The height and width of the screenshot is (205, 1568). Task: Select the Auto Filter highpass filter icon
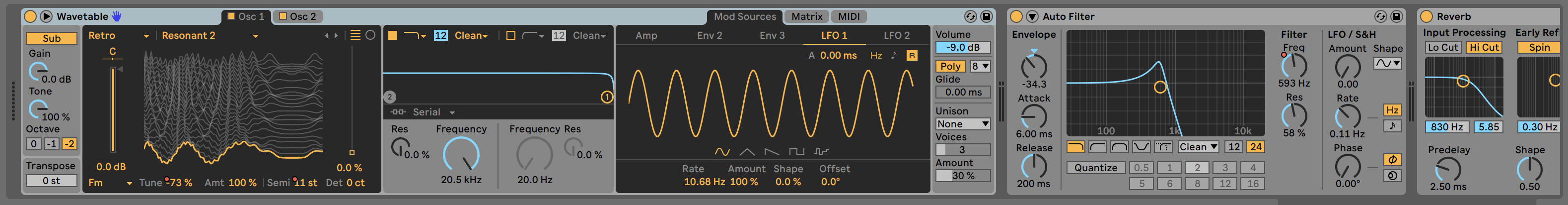(x=1097, y=147)
